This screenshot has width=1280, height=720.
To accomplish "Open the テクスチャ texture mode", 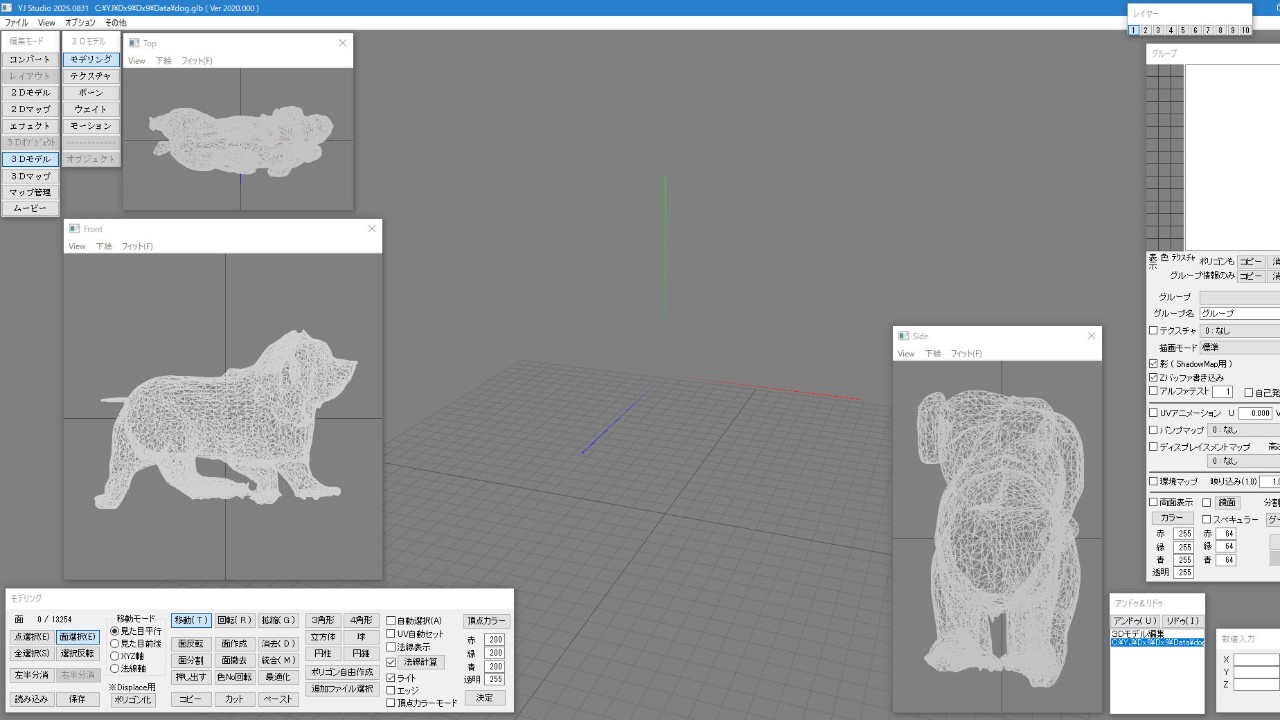I will tap(91, 76).
